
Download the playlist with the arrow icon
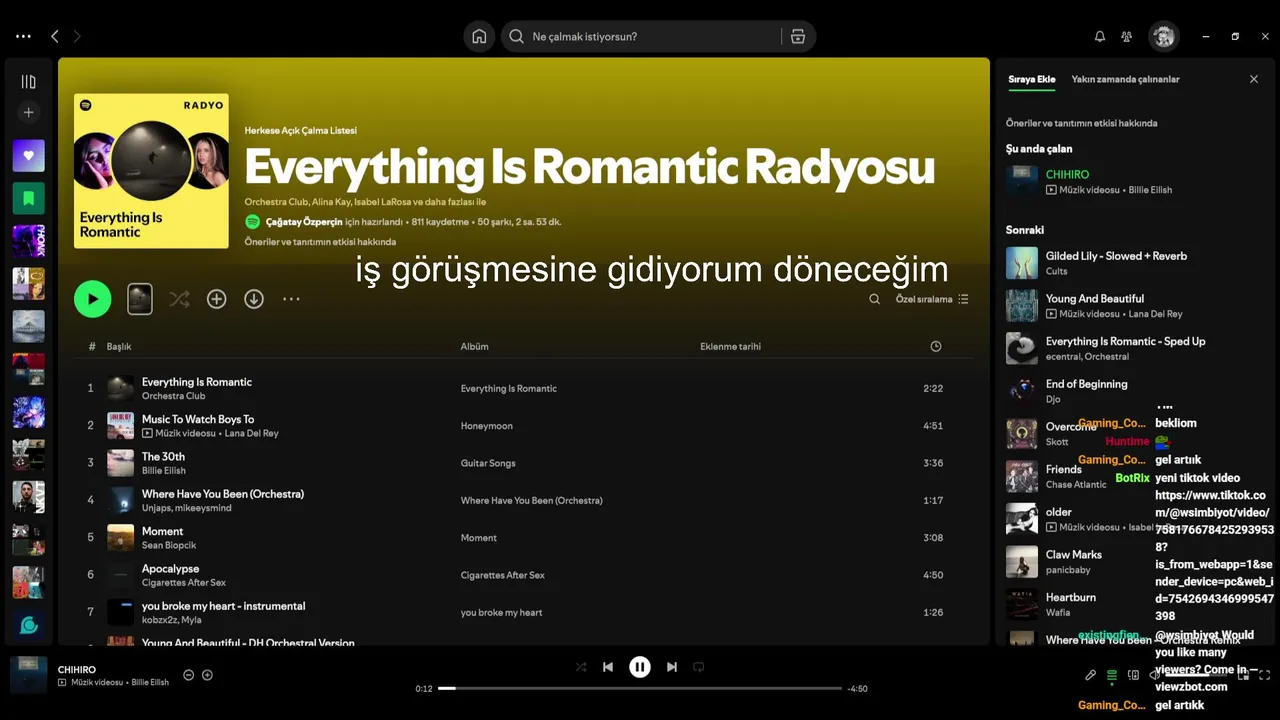pyautogui.click(x=254, y=299)
